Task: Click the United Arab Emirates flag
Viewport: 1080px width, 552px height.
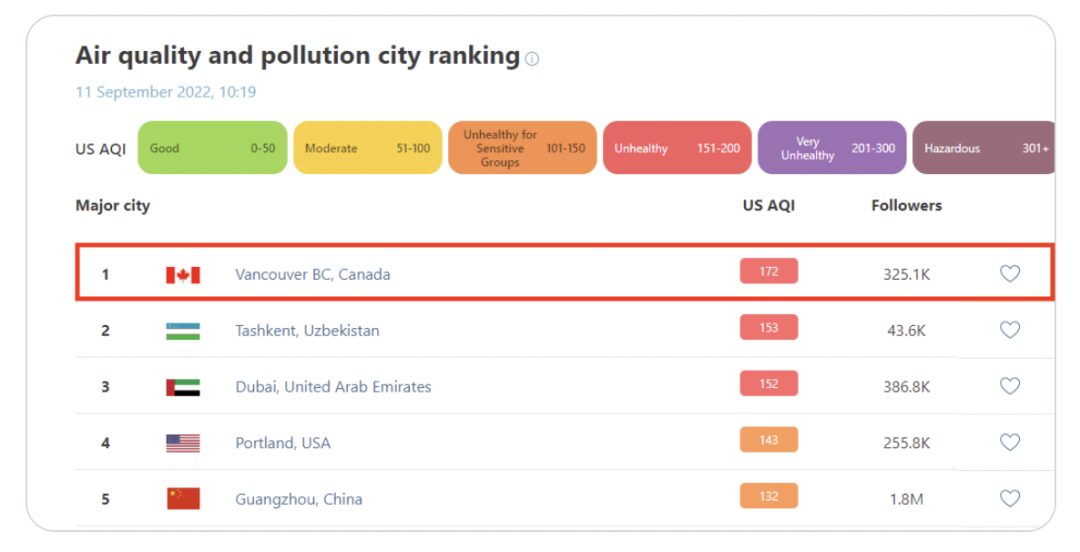Action: click(183, 387)
